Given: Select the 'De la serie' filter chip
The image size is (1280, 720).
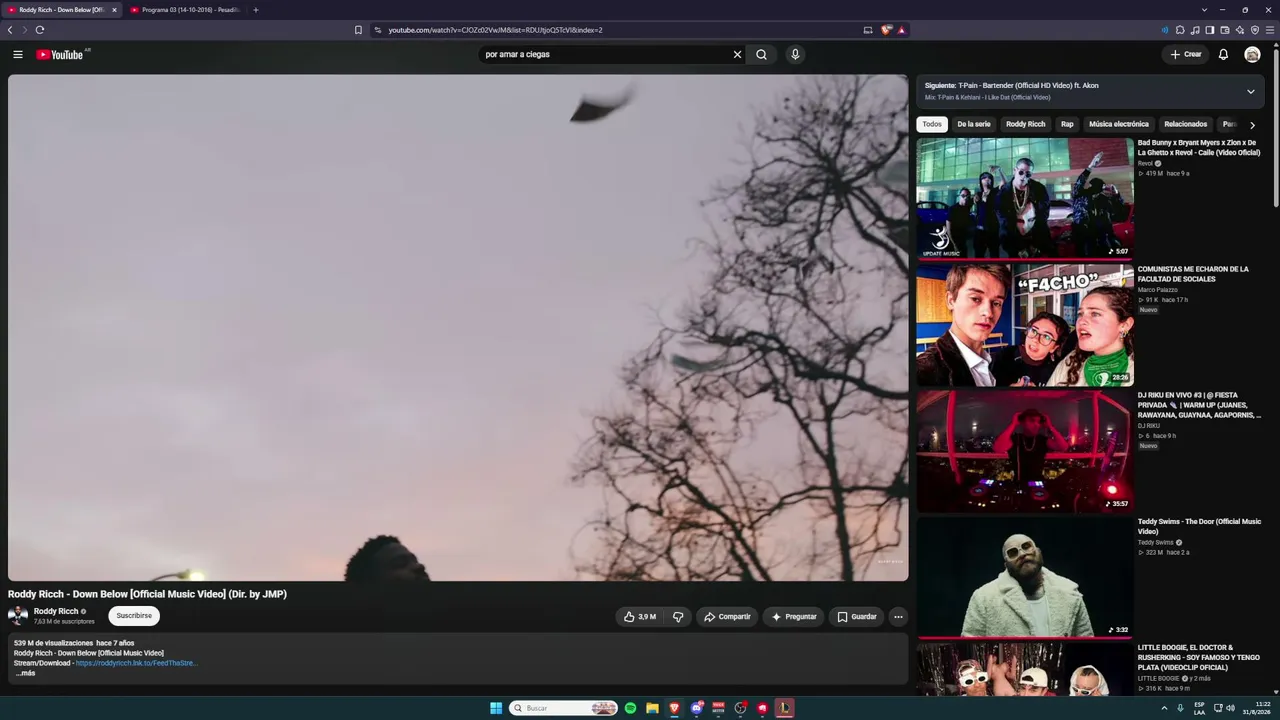Looking at the screenshot, I should click(974, 124).
